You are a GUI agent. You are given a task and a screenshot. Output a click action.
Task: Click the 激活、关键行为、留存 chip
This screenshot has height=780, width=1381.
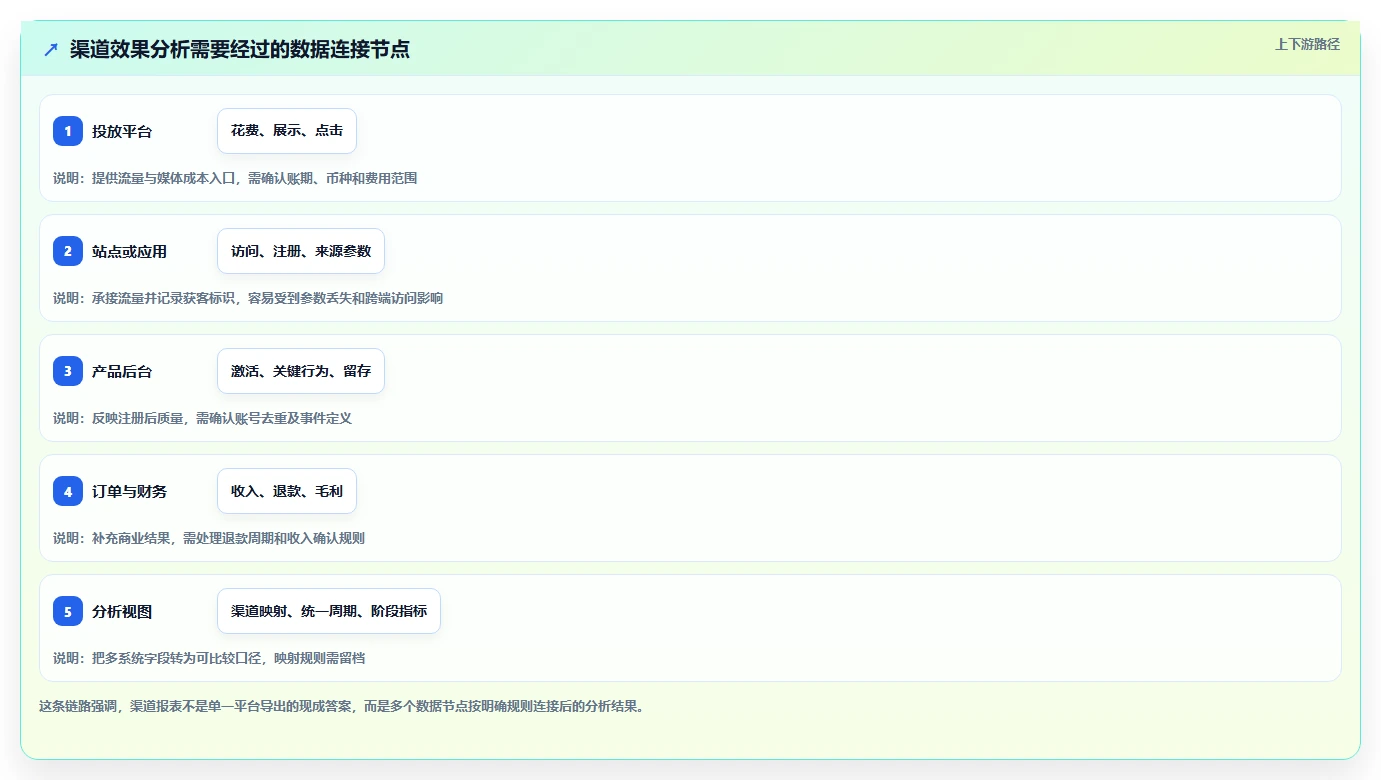click(x=301, y=371)
